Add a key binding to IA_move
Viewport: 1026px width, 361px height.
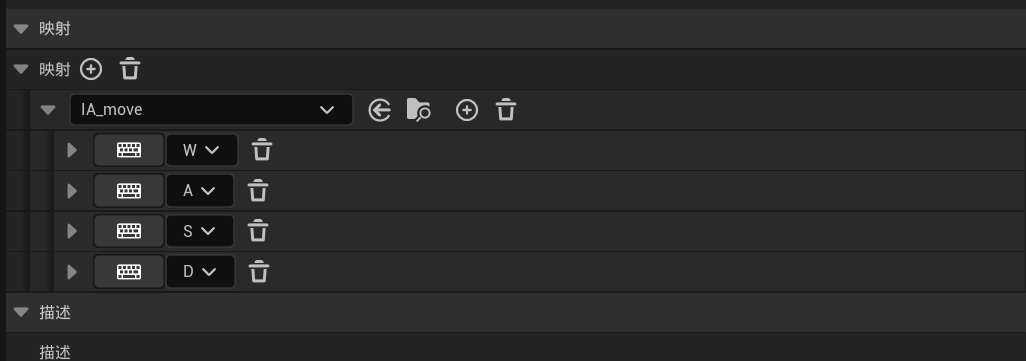[x=467, y=110]
